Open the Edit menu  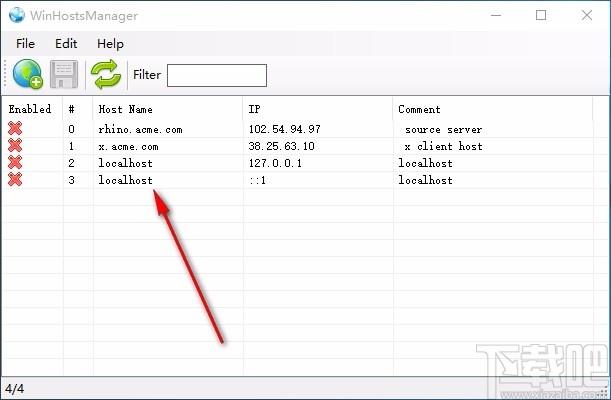point(66,44)
